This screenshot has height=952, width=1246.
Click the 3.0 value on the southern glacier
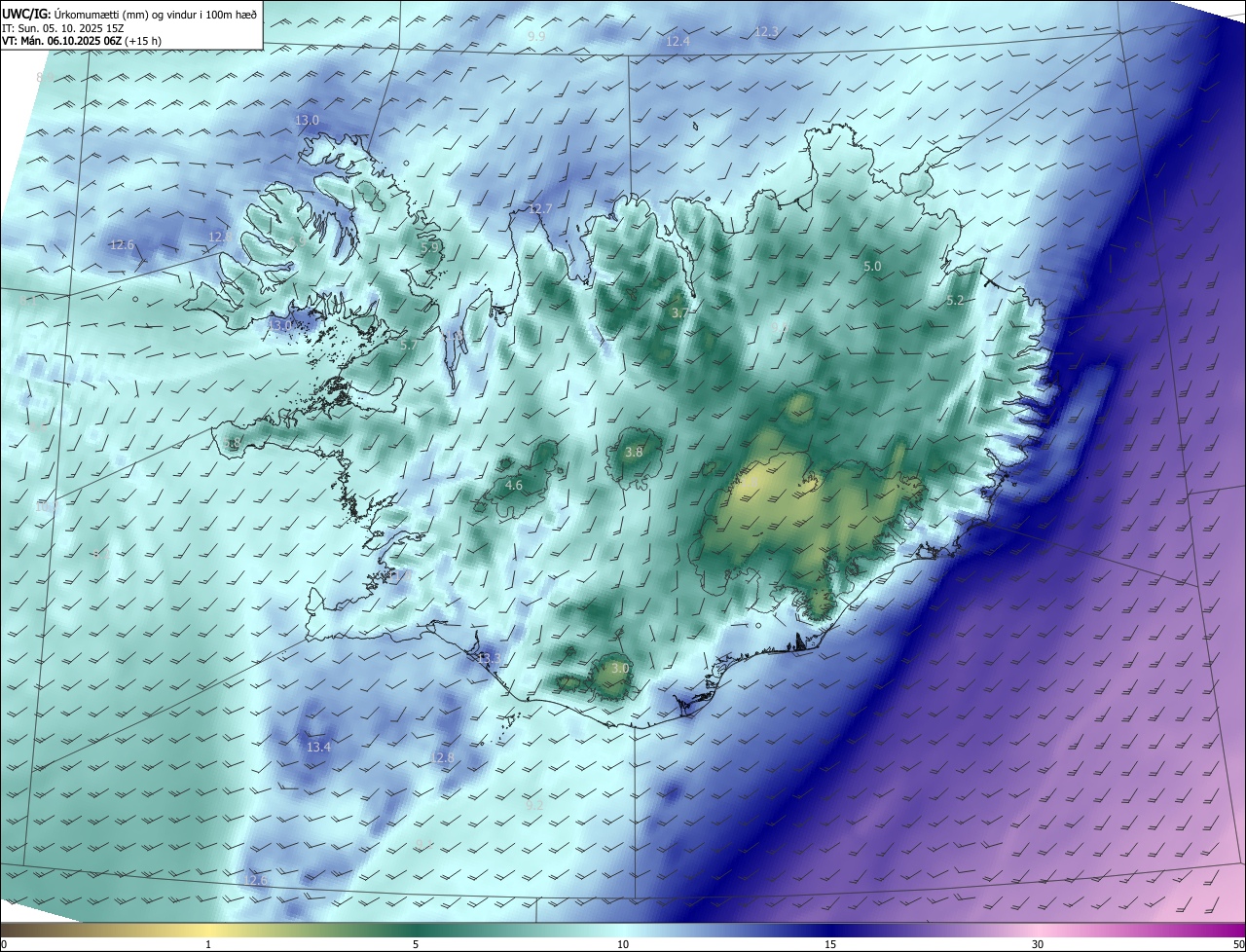point(619,669)
